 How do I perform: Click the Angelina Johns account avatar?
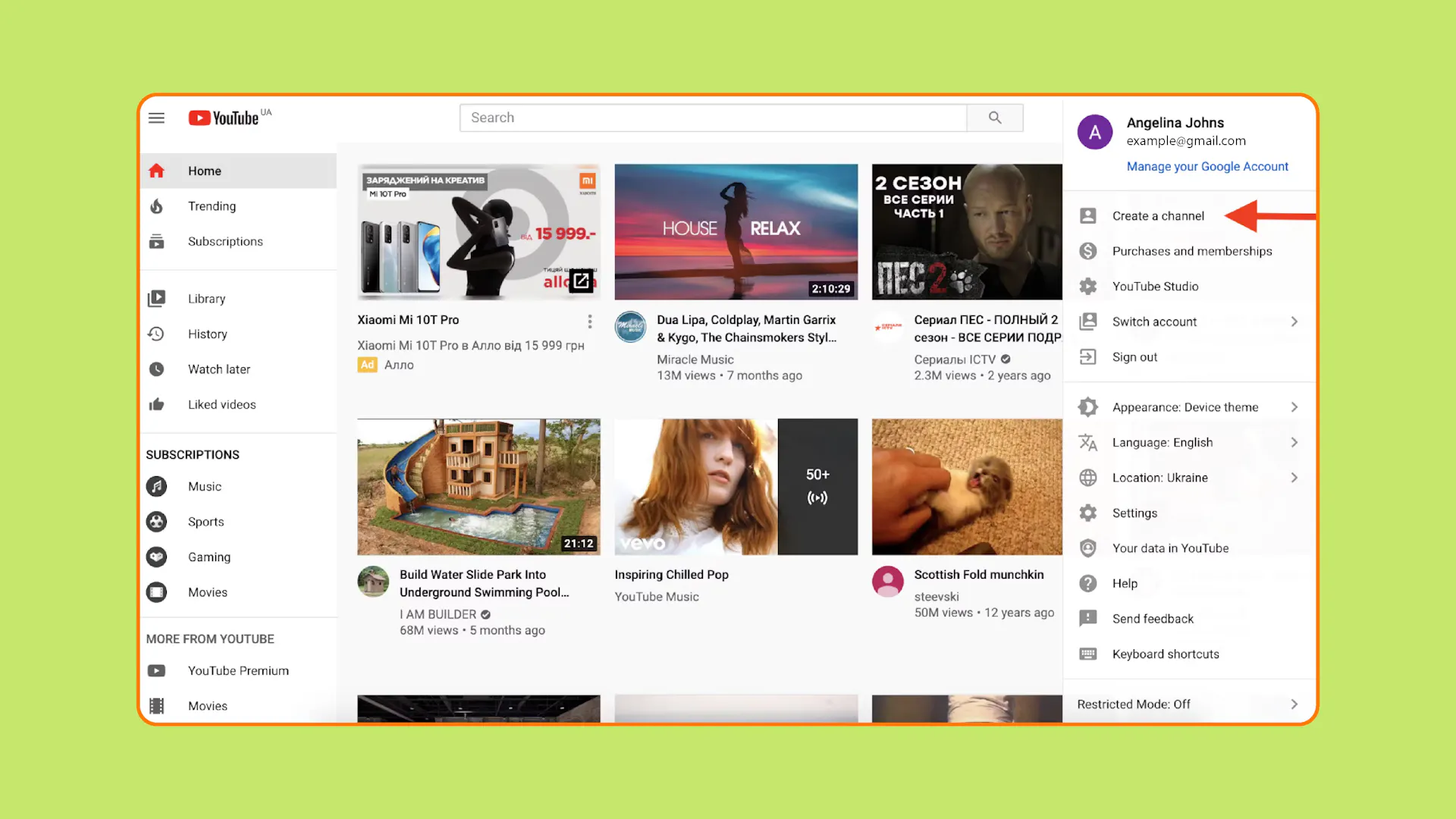[x=1094, y=132]
